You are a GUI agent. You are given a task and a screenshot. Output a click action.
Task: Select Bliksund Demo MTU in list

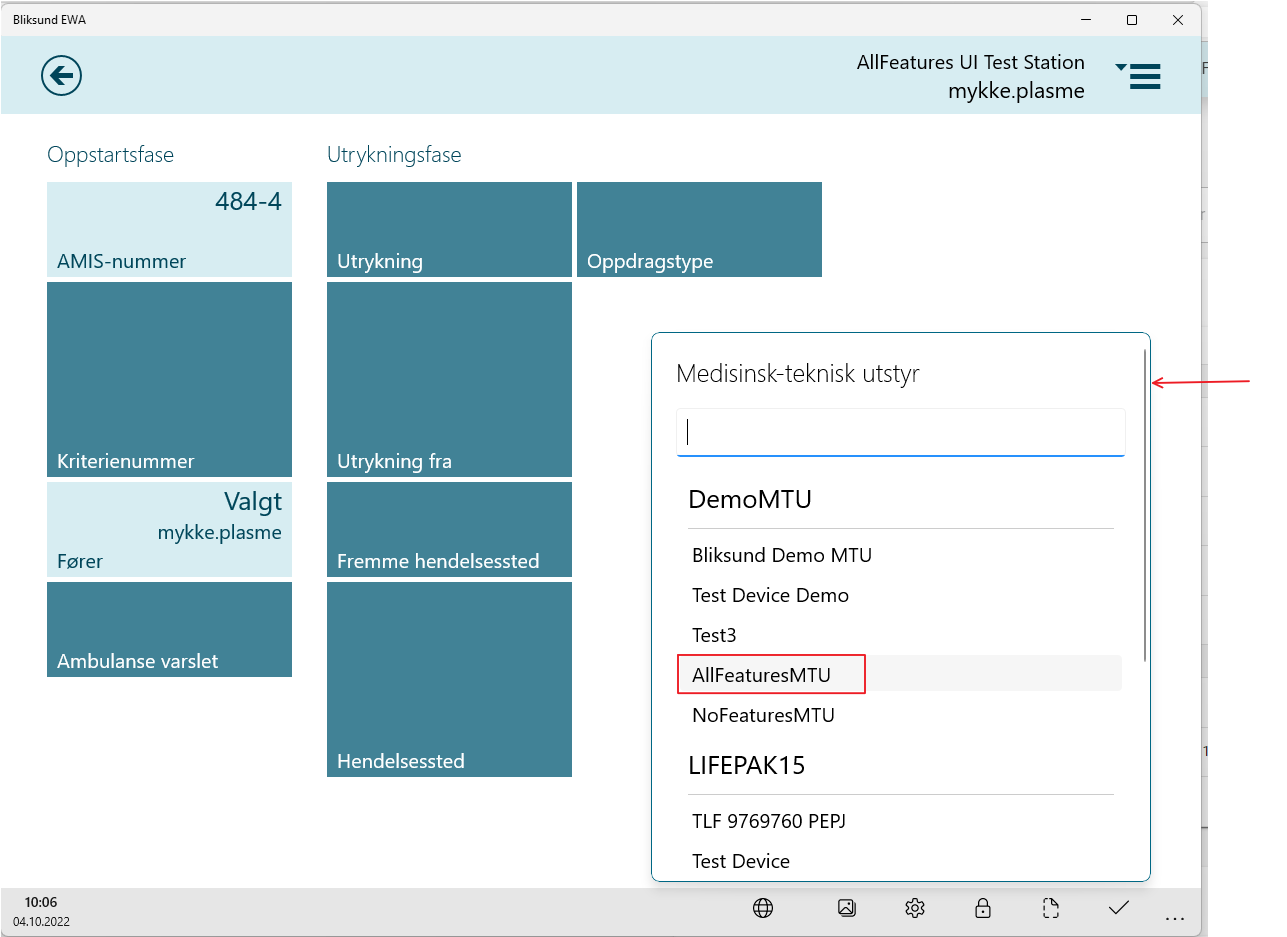pos(899,555)
